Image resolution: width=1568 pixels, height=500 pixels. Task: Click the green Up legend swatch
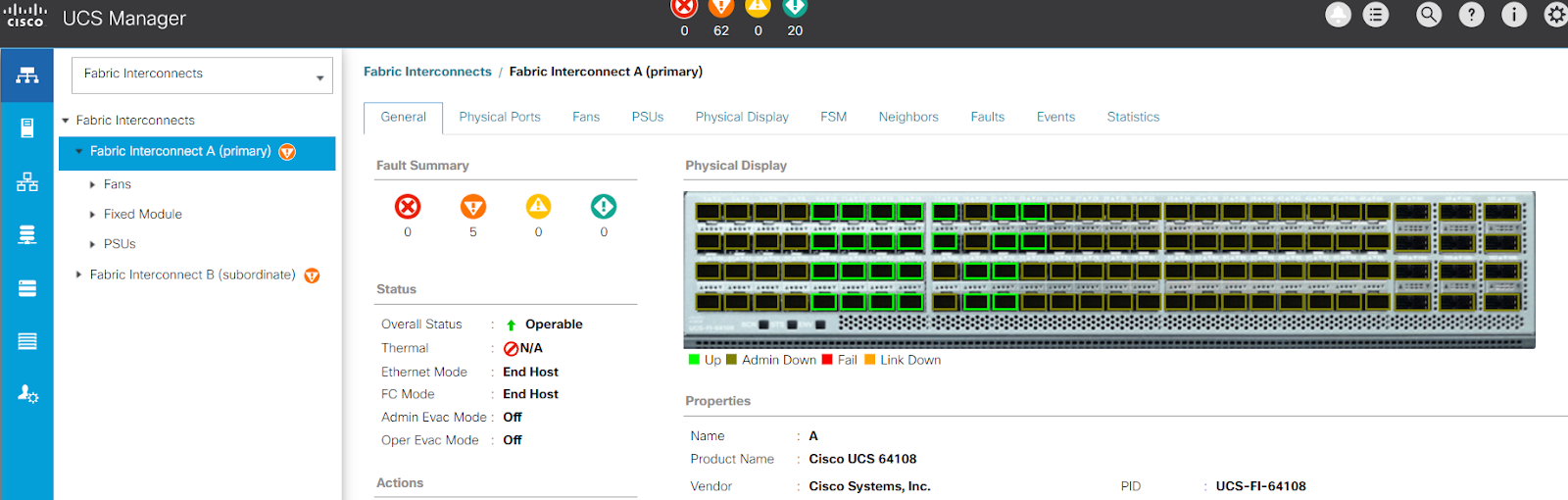[694, 360]
